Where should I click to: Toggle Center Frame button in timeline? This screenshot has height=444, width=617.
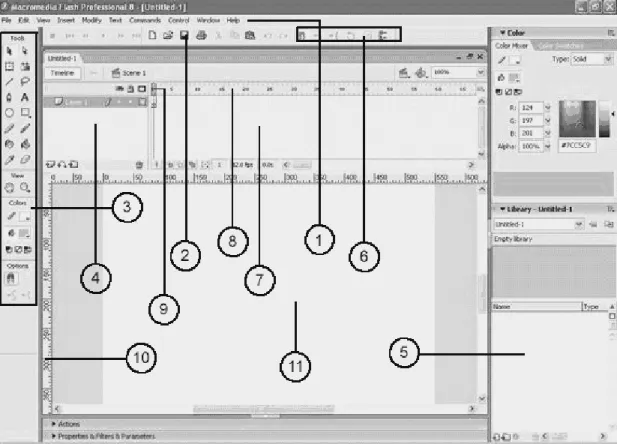click(x=156, y=165)
